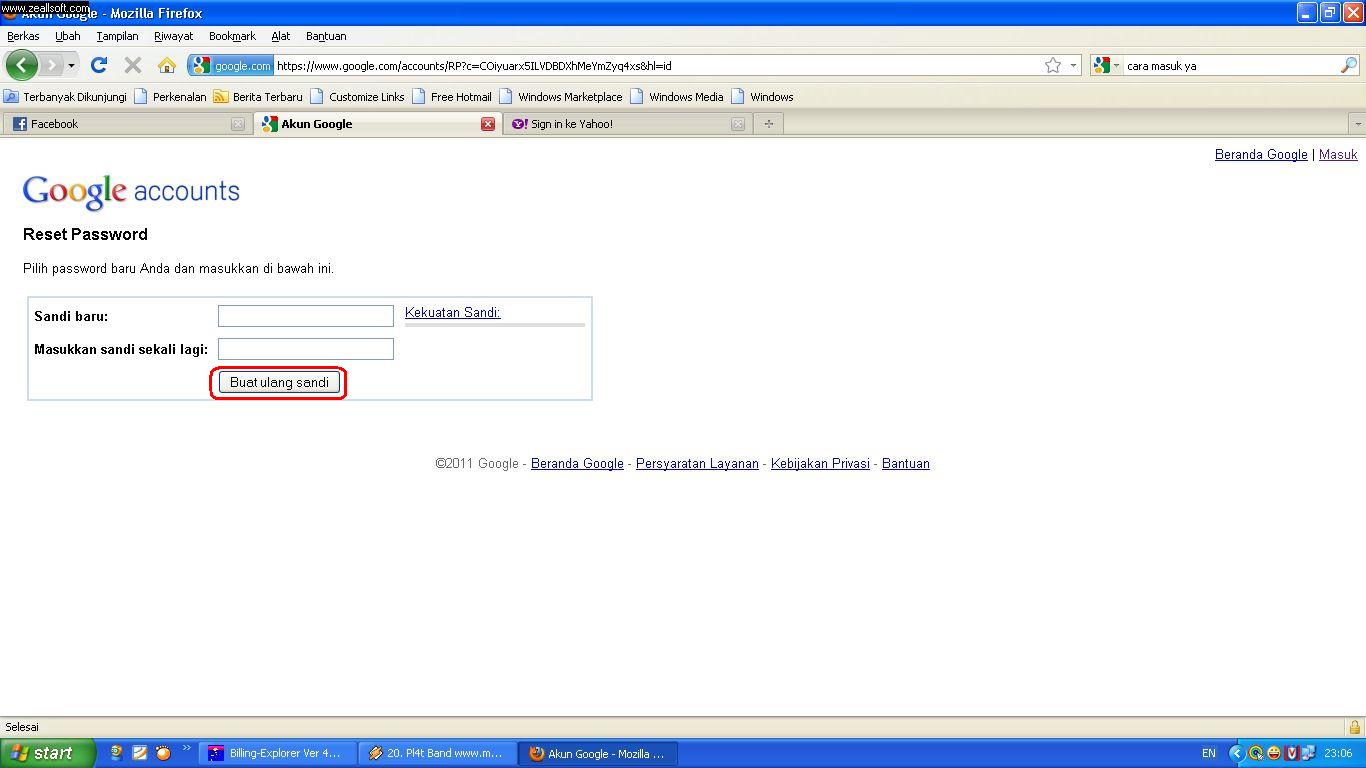The width and height of the screenshot is (1366, 768).
Task: Open the Kebijakan Privasi link
Action: pos(820,464)
